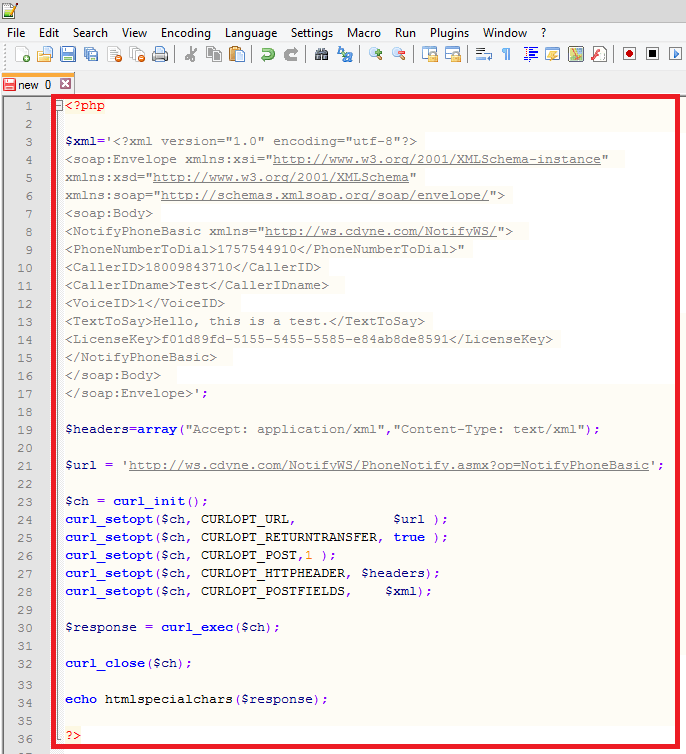This screenshot has width=686, height=754.
Task: Click the Save file toolbar icon
Action: pyautogui.click(x=68, y=54)
